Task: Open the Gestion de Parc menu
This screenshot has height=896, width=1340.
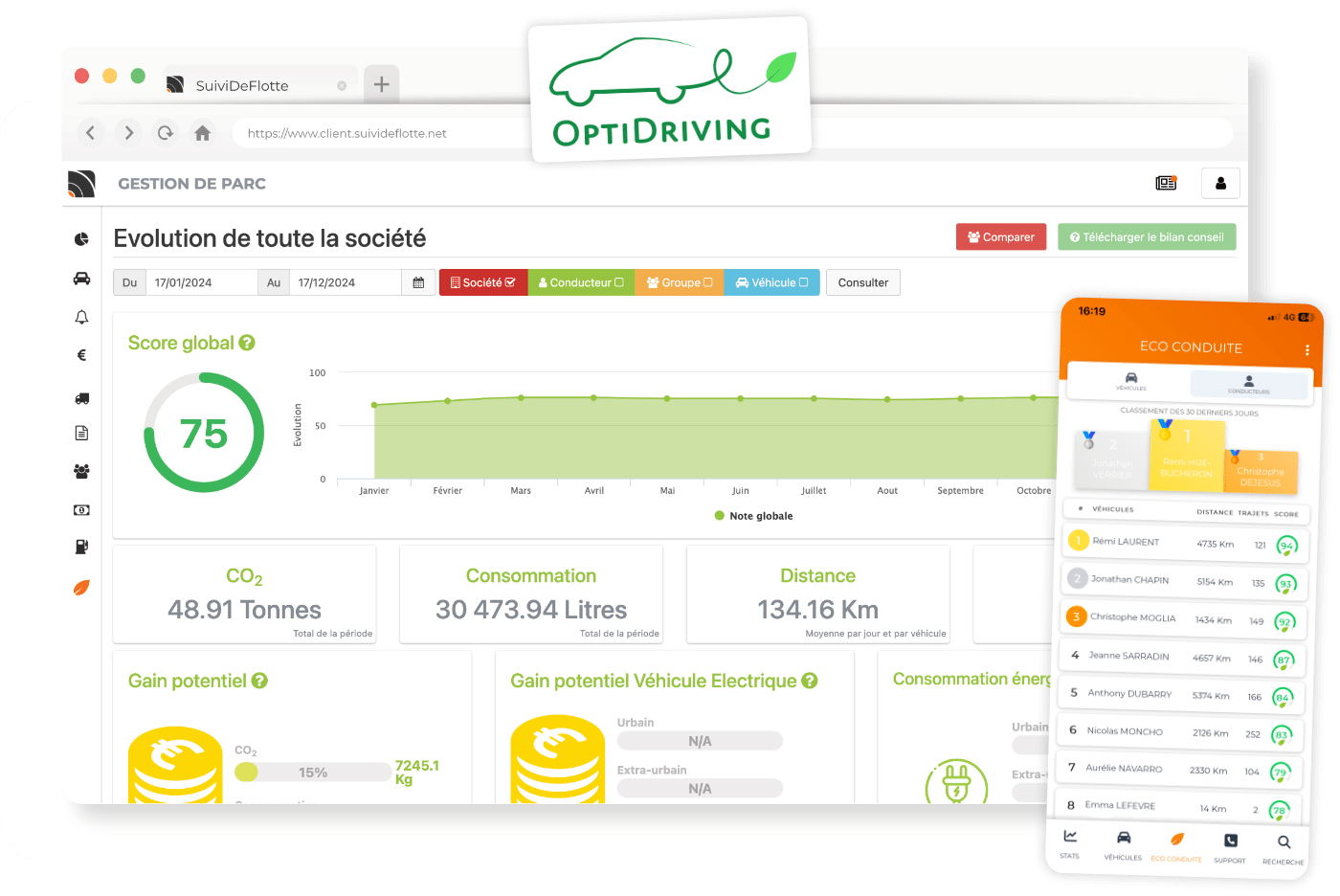Action: click(191, 183)
